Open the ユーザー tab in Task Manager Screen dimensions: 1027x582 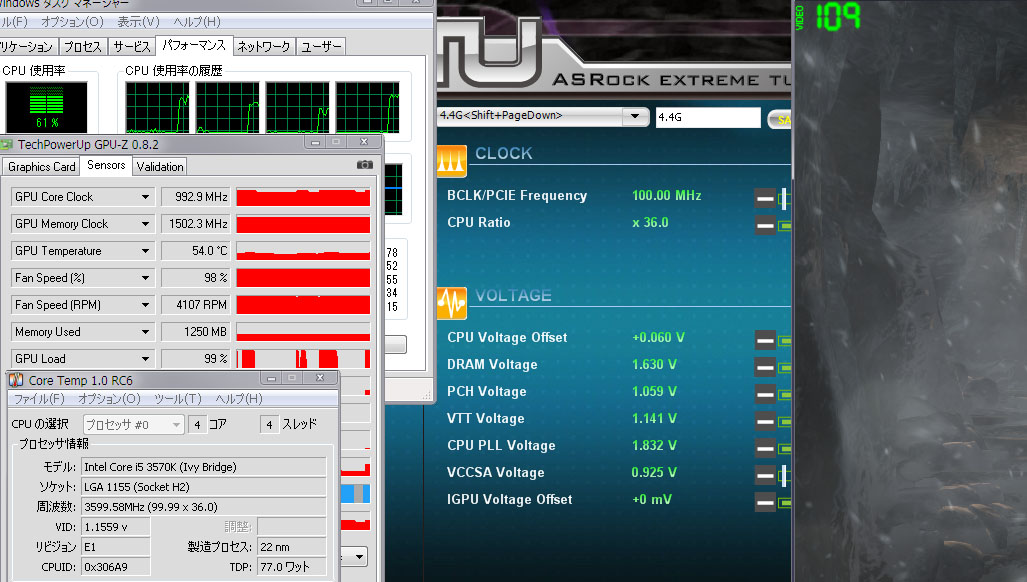[x=321, y=46]
